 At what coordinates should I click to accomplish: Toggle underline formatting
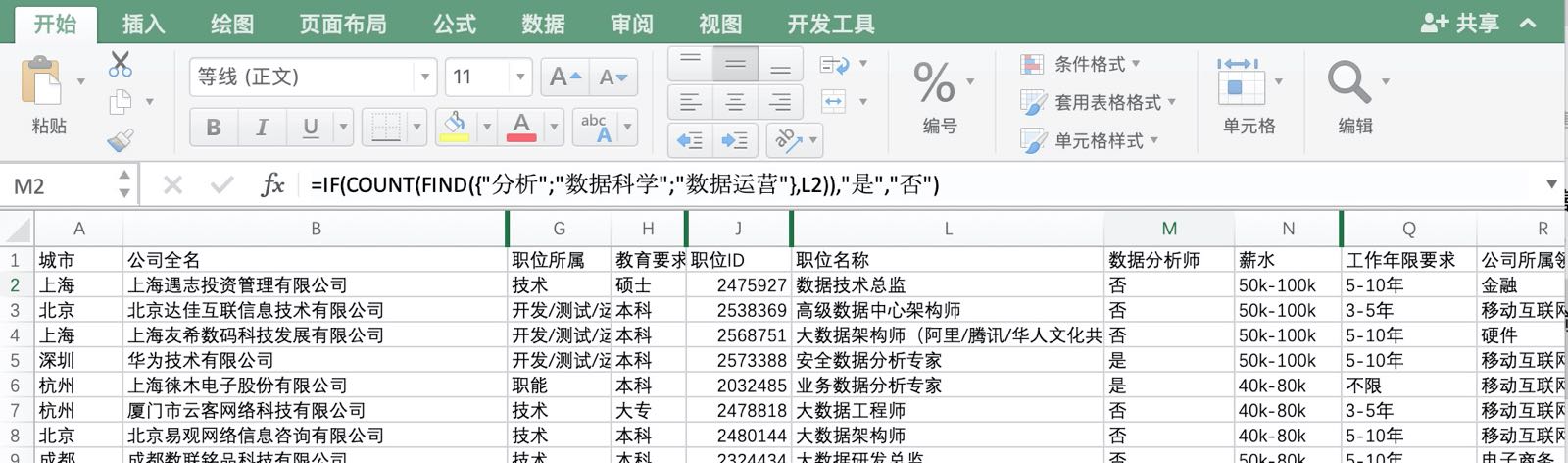[311, 127]
